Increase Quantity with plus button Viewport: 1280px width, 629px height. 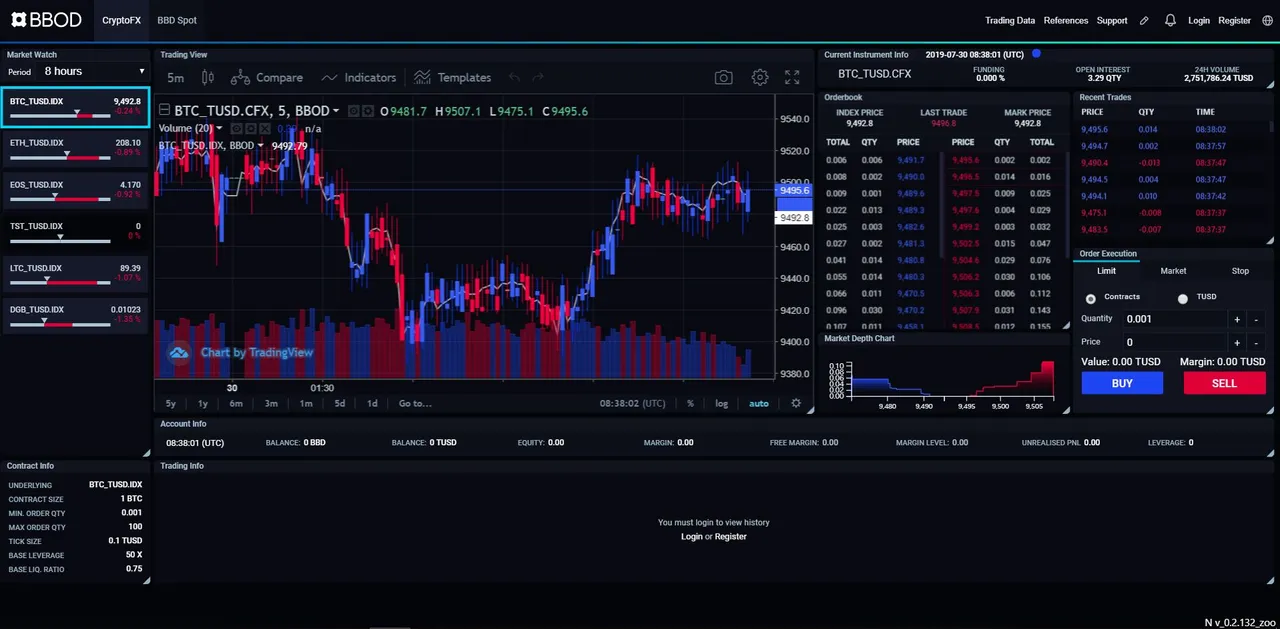[x=1237, y=319]
